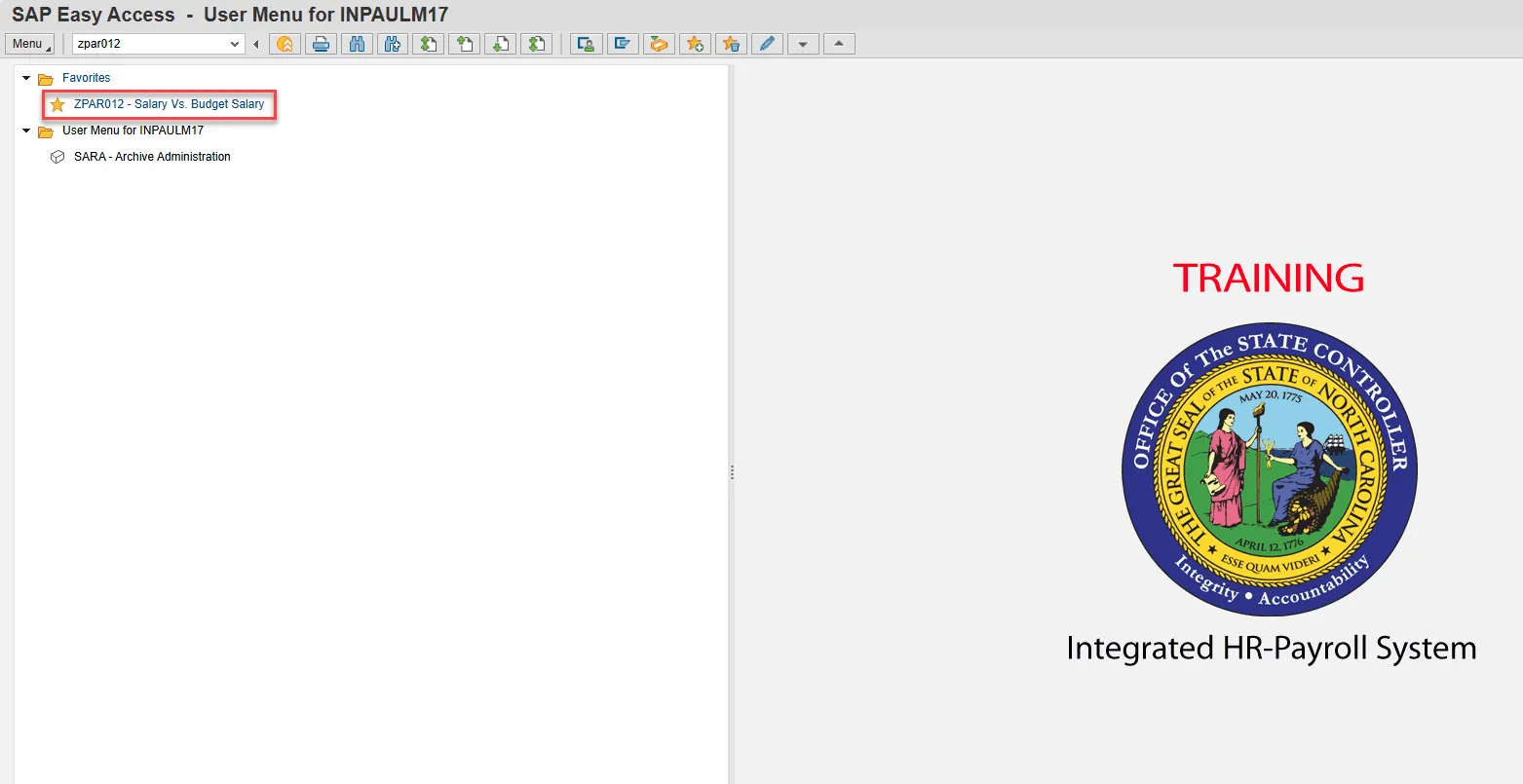Click the orange Exit icon
This screenshot has width=1523, height=784.
(x=285, y=44)
